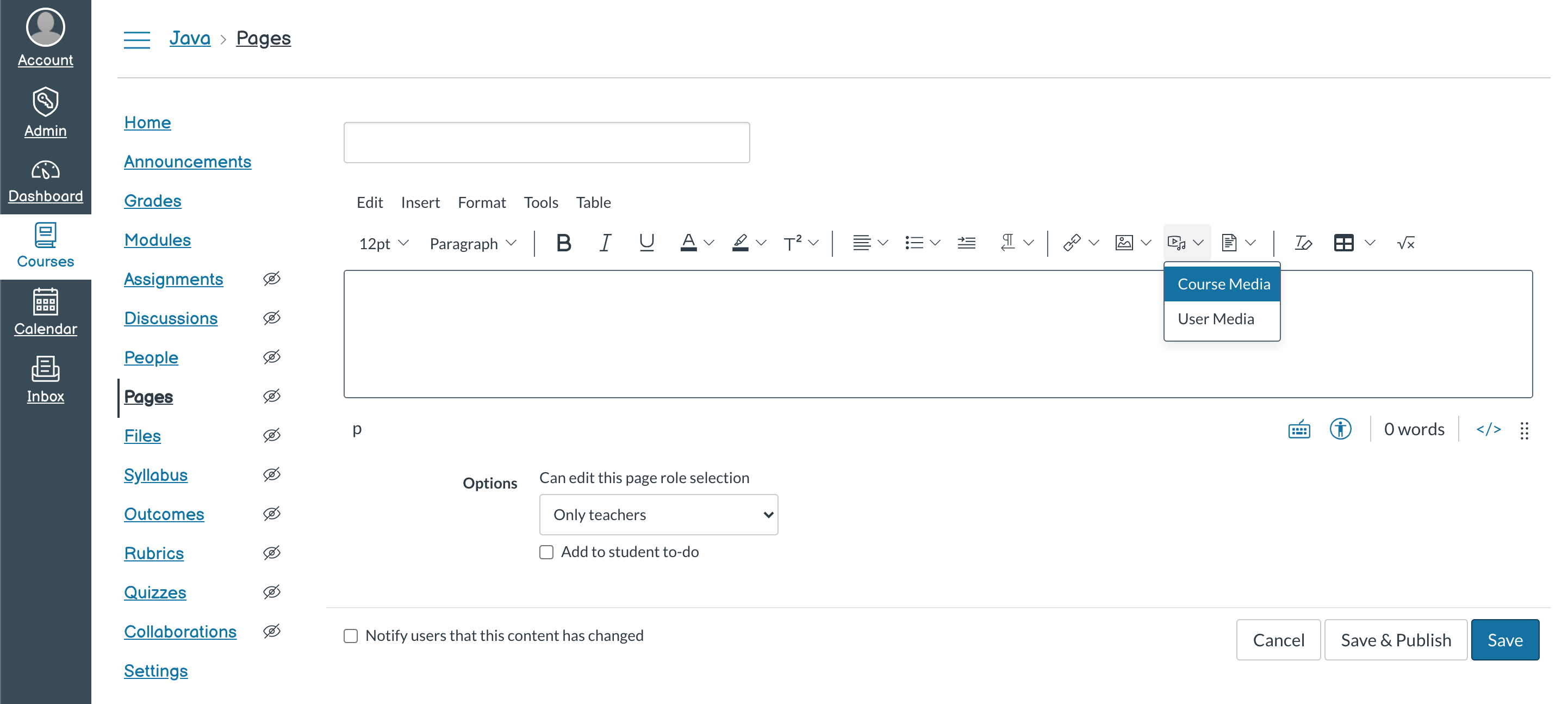Click the Underline icon
The image size is (1568, 704).
tap(646, 243)
